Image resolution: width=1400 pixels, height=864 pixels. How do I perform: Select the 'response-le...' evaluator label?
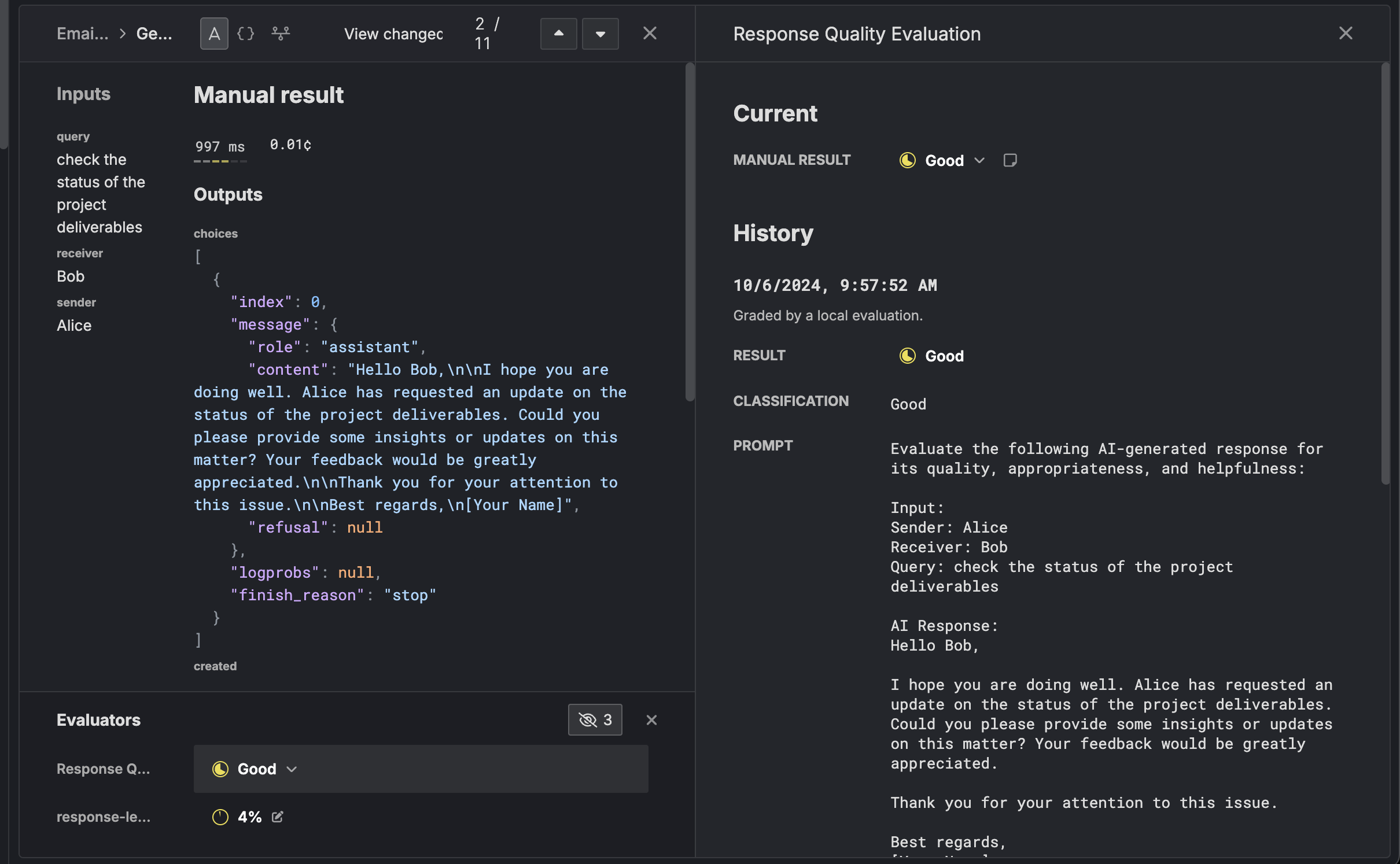[103, 817]
